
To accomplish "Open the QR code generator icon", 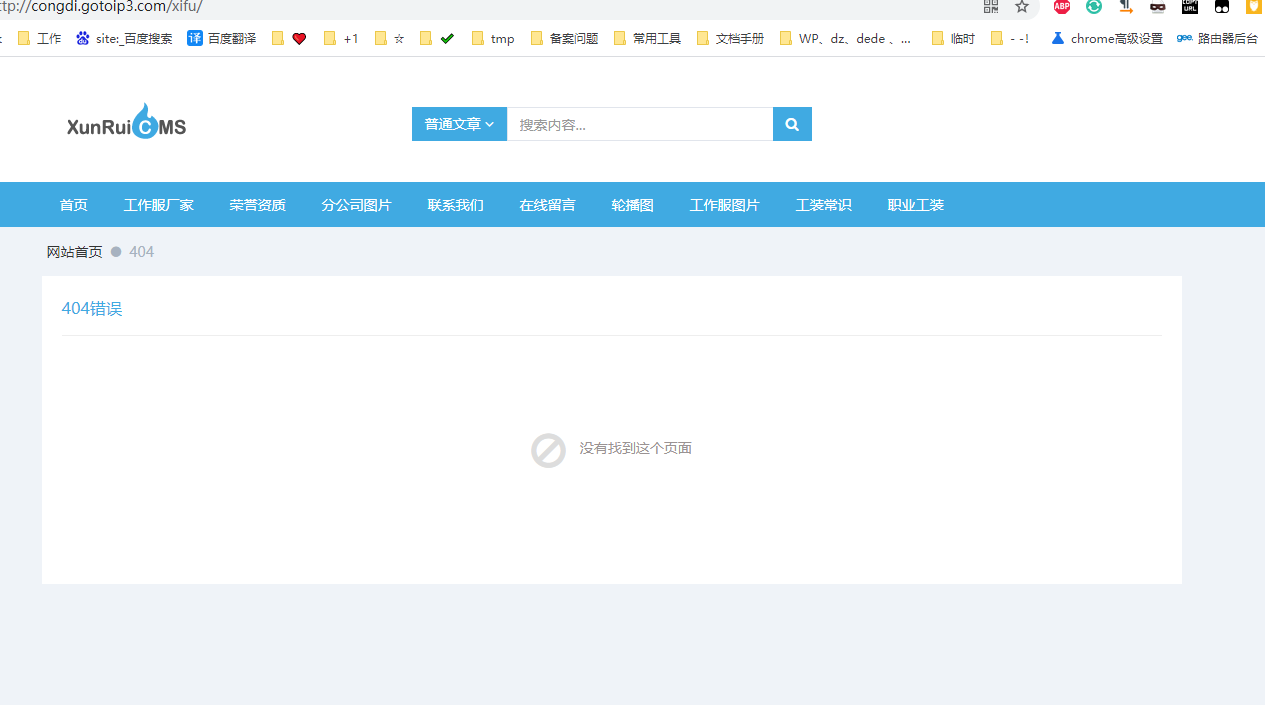I will coord(990,7).
